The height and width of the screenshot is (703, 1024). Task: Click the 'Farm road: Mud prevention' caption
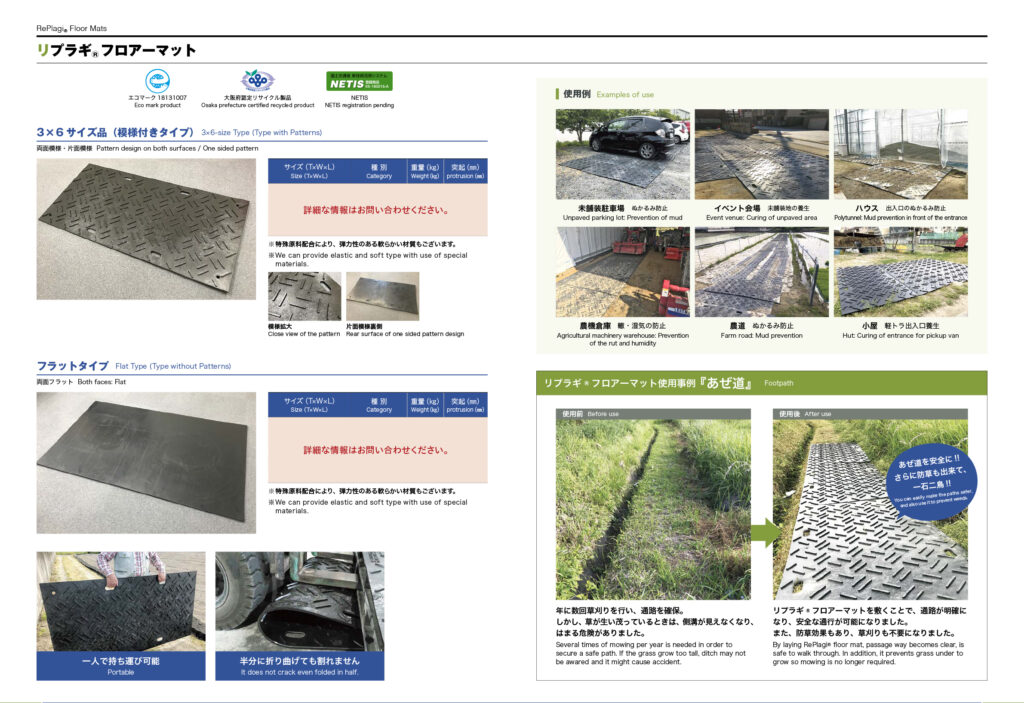tap(761, 335)
